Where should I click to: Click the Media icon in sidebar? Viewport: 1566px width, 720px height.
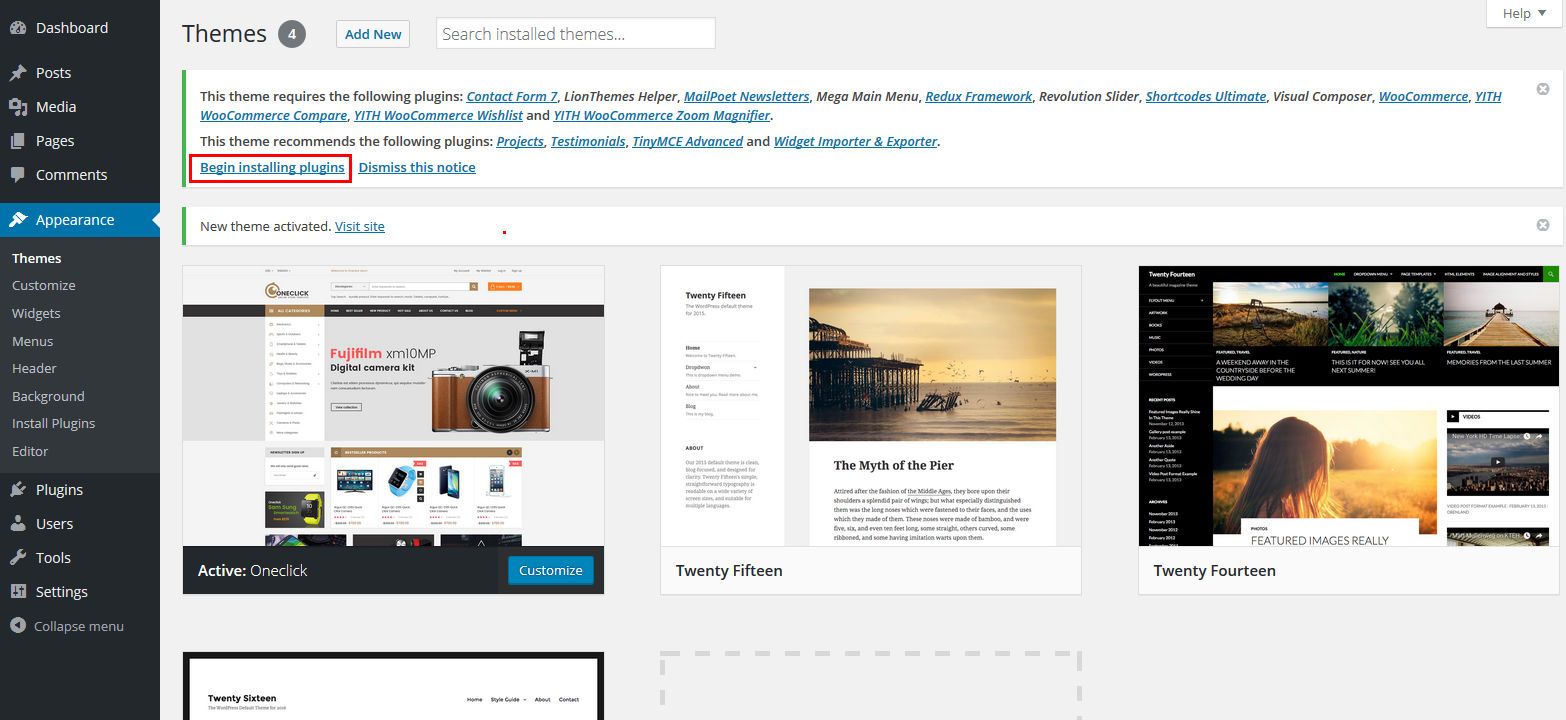(18, 107)
